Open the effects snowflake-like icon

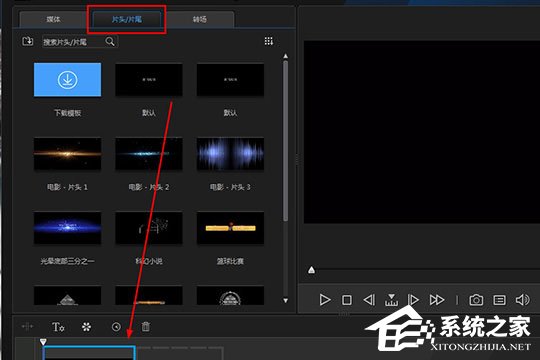[86, 327]
